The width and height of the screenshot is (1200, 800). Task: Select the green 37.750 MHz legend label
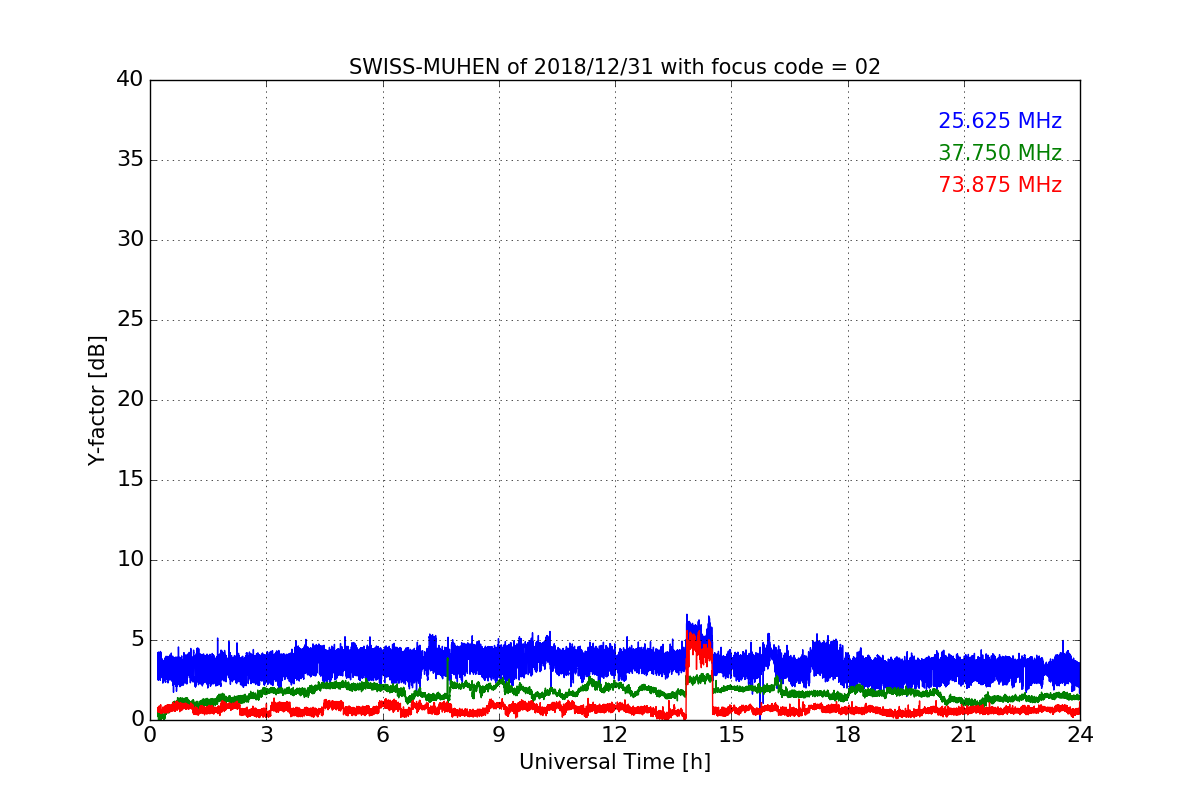[1000, 153]
